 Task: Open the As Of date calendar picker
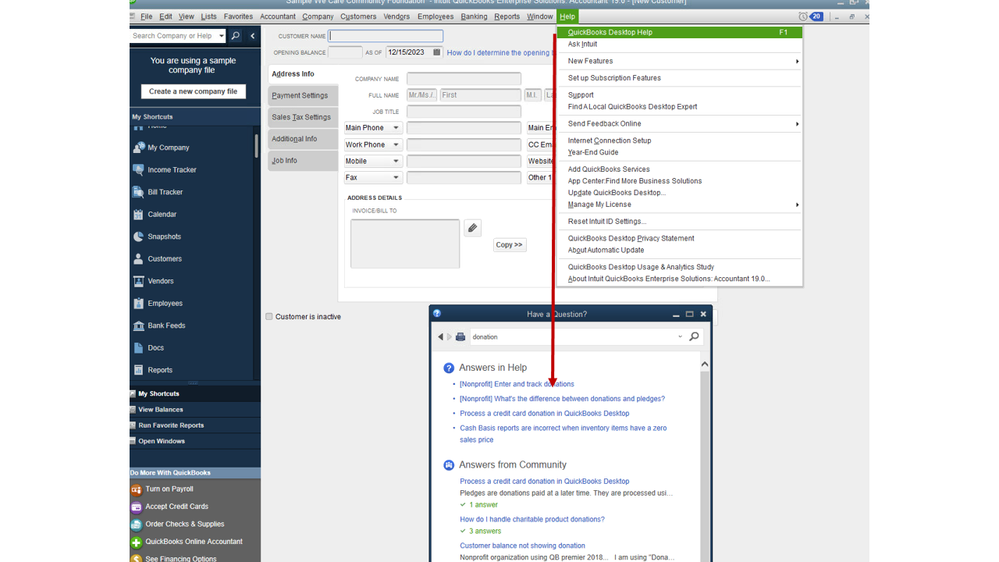pos(436,52)
